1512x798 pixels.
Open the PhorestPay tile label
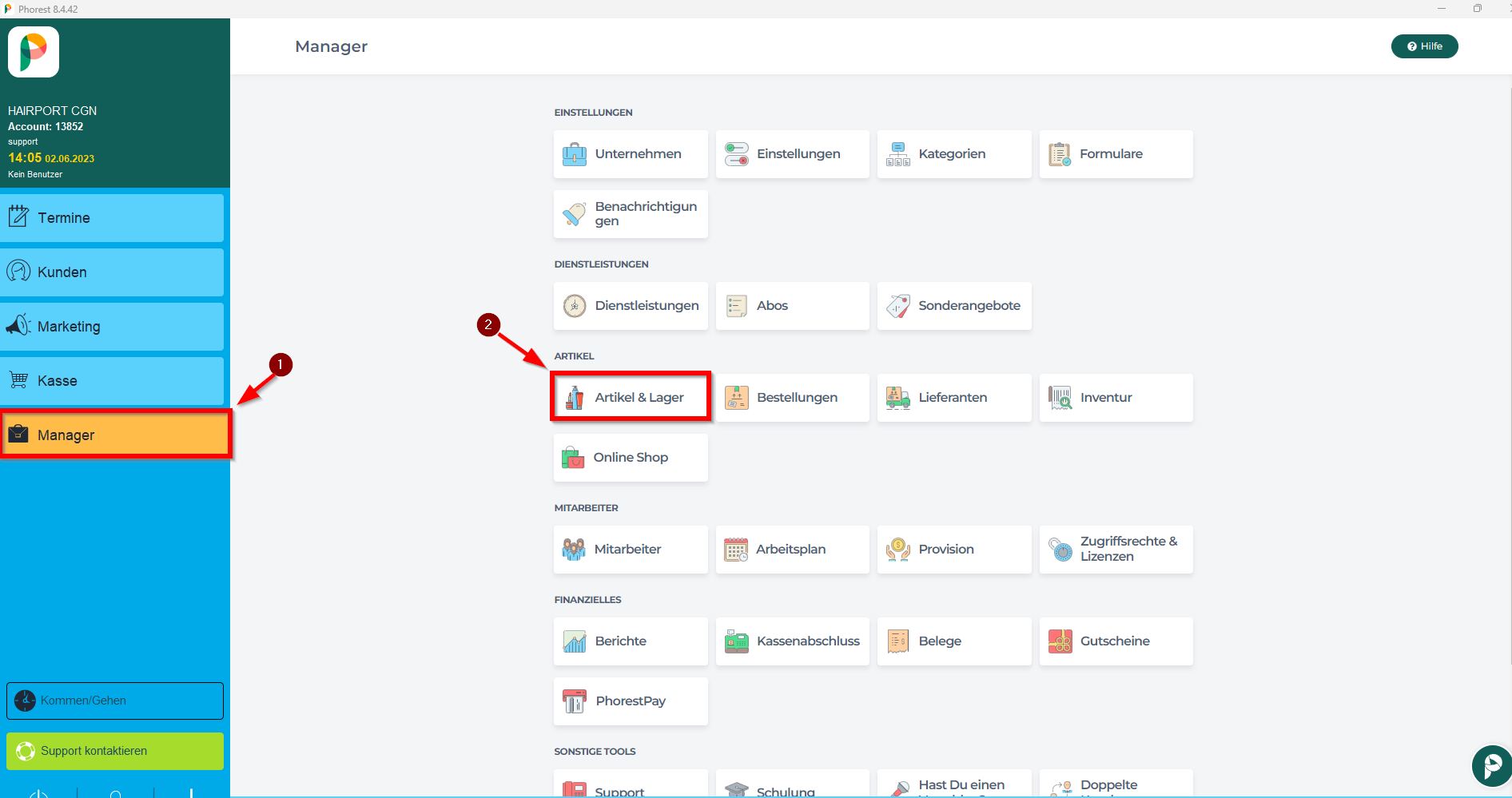631,701
